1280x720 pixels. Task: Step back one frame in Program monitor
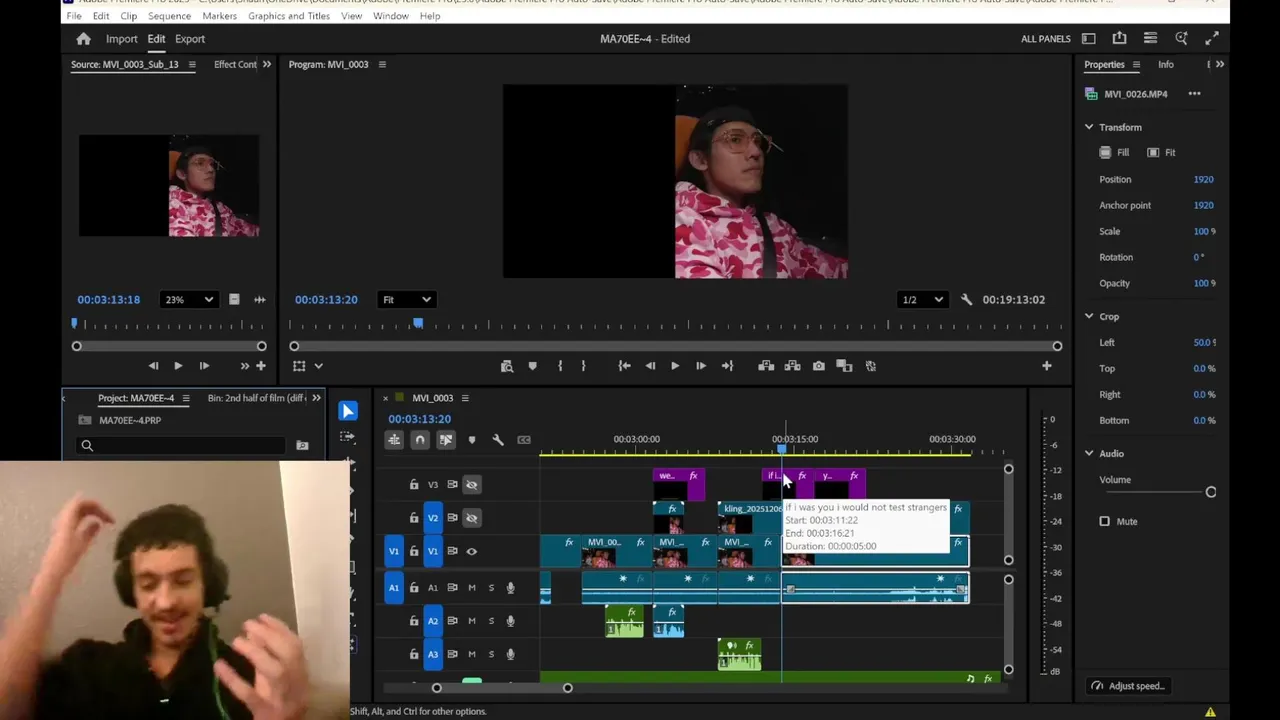tap(650, 366)
